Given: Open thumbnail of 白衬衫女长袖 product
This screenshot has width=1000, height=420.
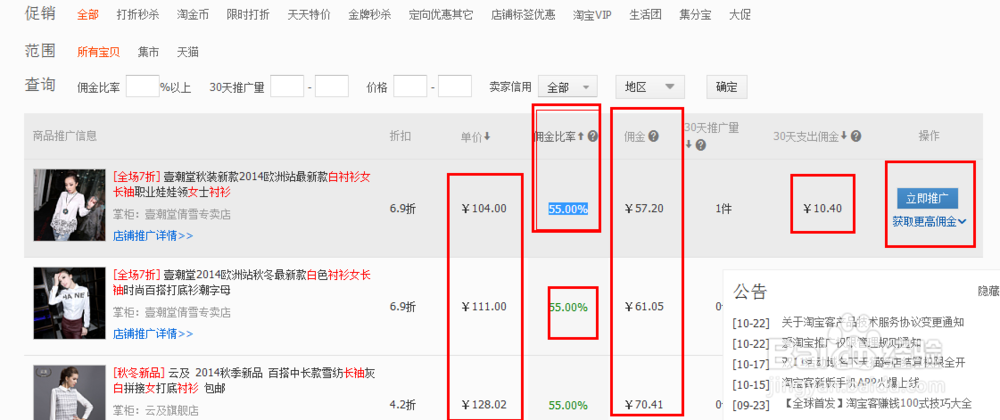Looking at the screenshot, I should (x=70, y=205).
